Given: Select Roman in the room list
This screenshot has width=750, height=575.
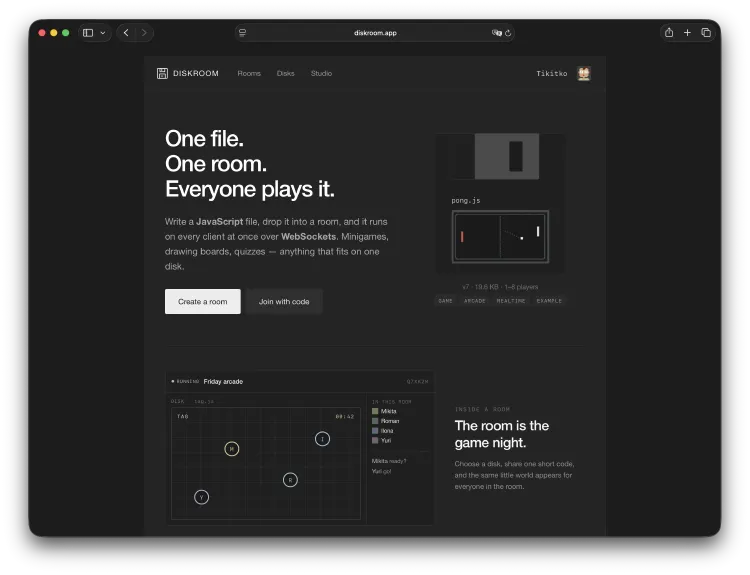Looking at the screenshot, I should coord(390,421).
